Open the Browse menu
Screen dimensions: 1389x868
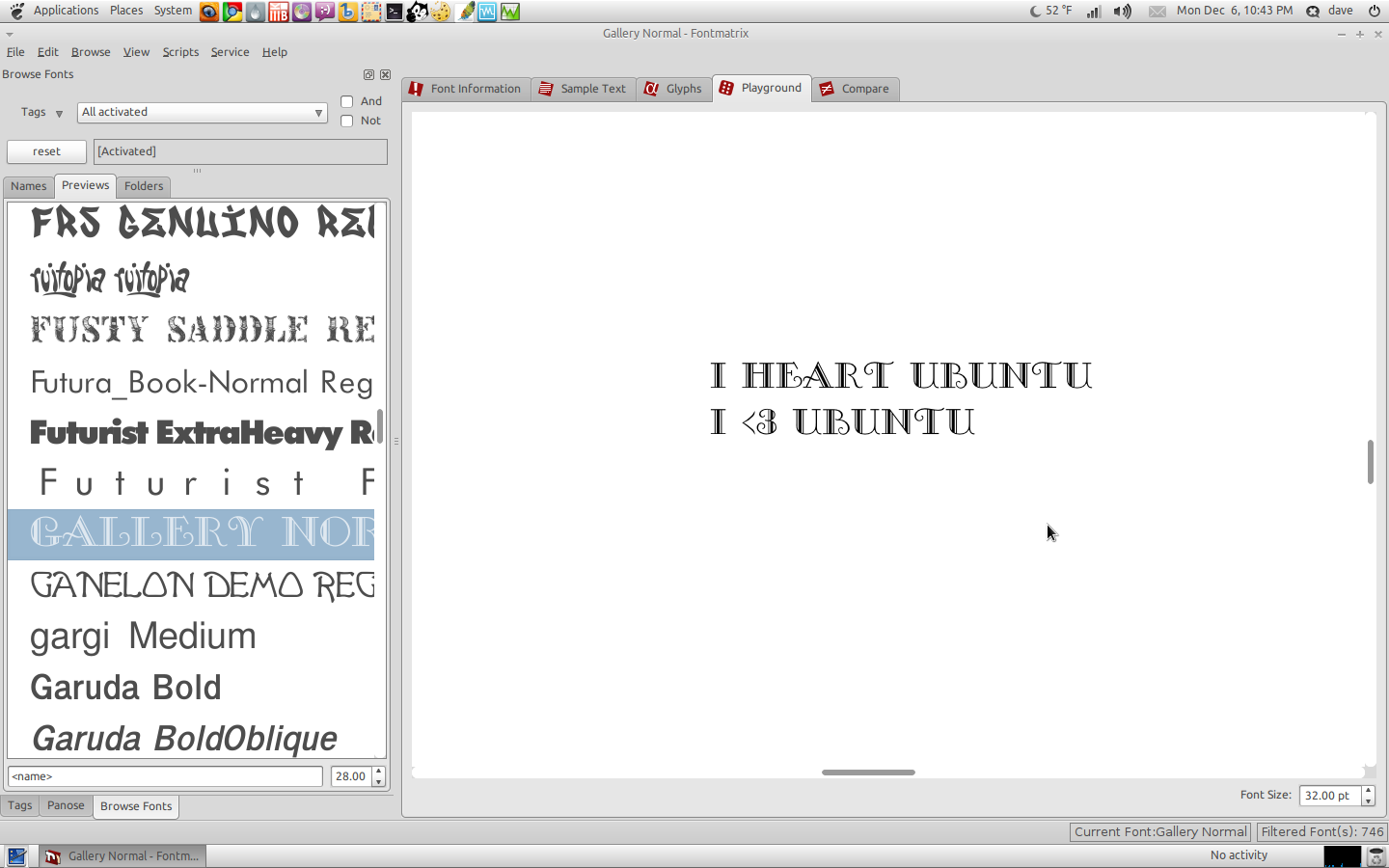(x=91, y=52)
